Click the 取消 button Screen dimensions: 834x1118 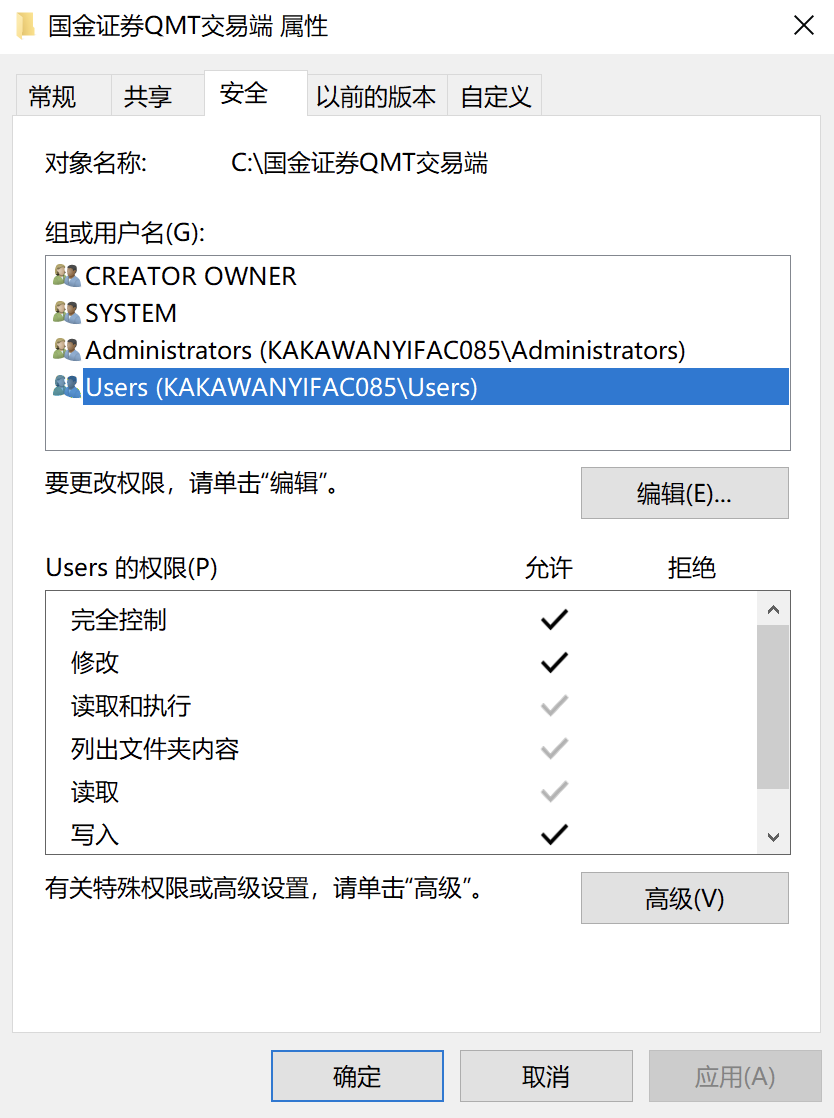point(546,1076)
